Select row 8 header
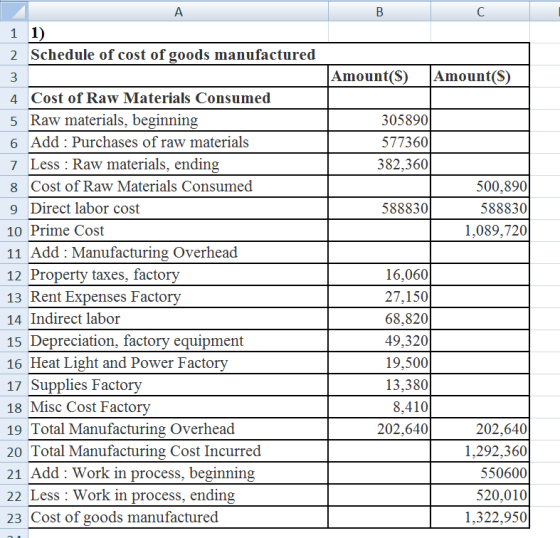This screenshot has width=560, height=538. pyautogui.click(x=14, y=186)
